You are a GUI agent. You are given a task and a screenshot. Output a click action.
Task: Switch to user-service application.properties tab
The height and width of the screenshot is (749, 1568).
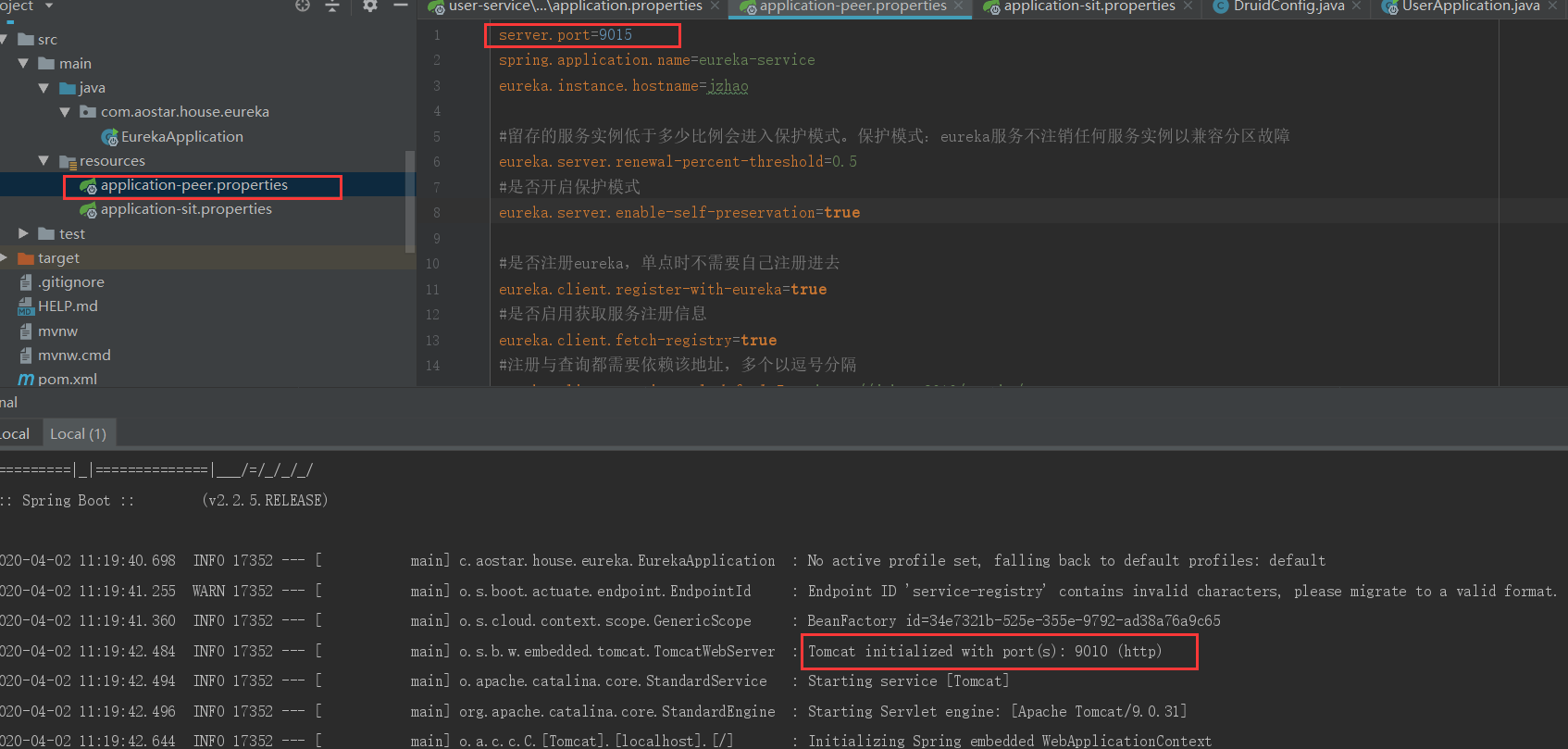[x=575, y=6]
